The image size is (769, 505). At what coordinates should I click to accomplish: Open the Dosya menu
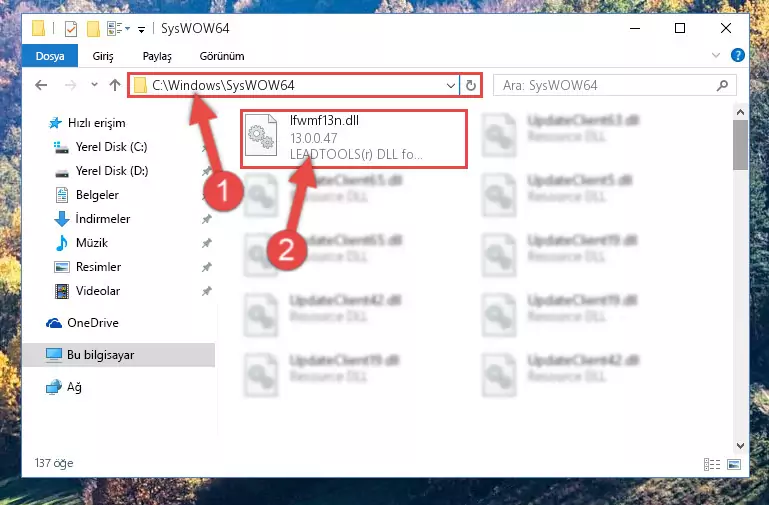pyautogui.click(x=50, y=56)
